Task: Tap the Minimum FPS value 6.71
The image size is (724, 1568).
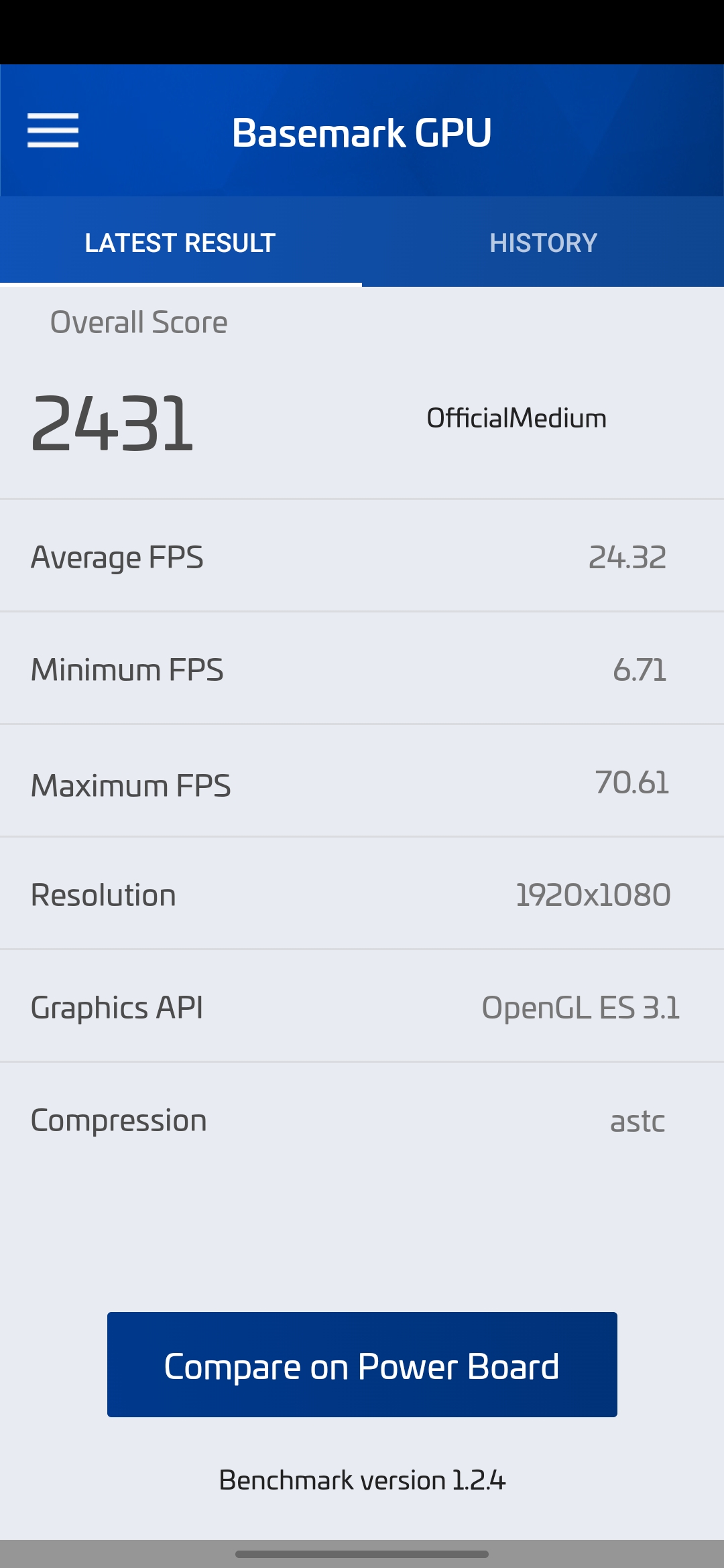Action: [639, 669]
